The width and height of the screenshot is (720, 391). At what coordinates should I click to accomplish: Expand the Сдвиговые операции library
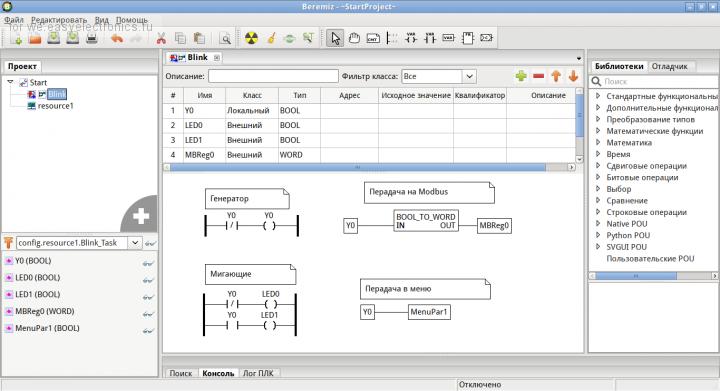tap(598, 165)
